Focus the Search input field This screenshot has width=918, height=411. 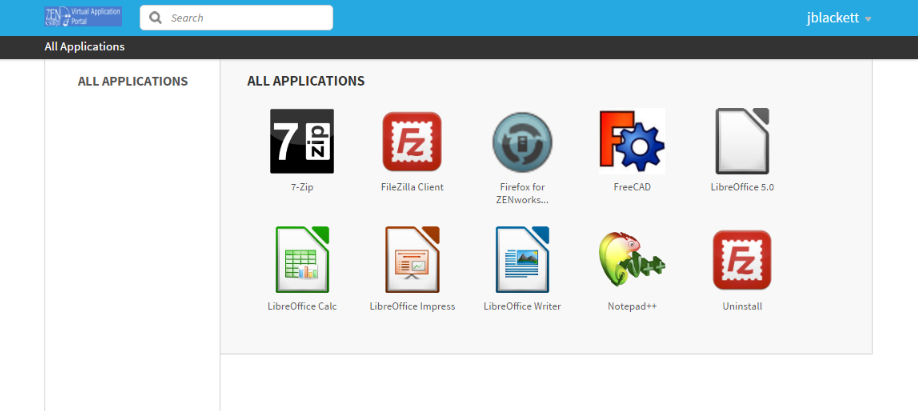(236, 18)
